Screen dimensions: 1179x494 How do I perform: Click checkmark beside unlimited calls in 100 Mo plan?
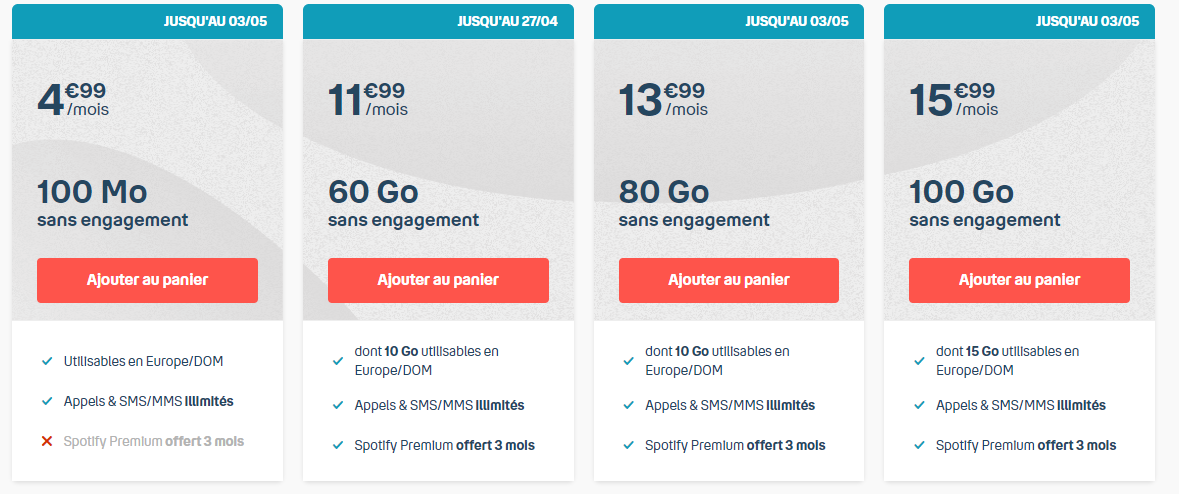pos(46,401)
